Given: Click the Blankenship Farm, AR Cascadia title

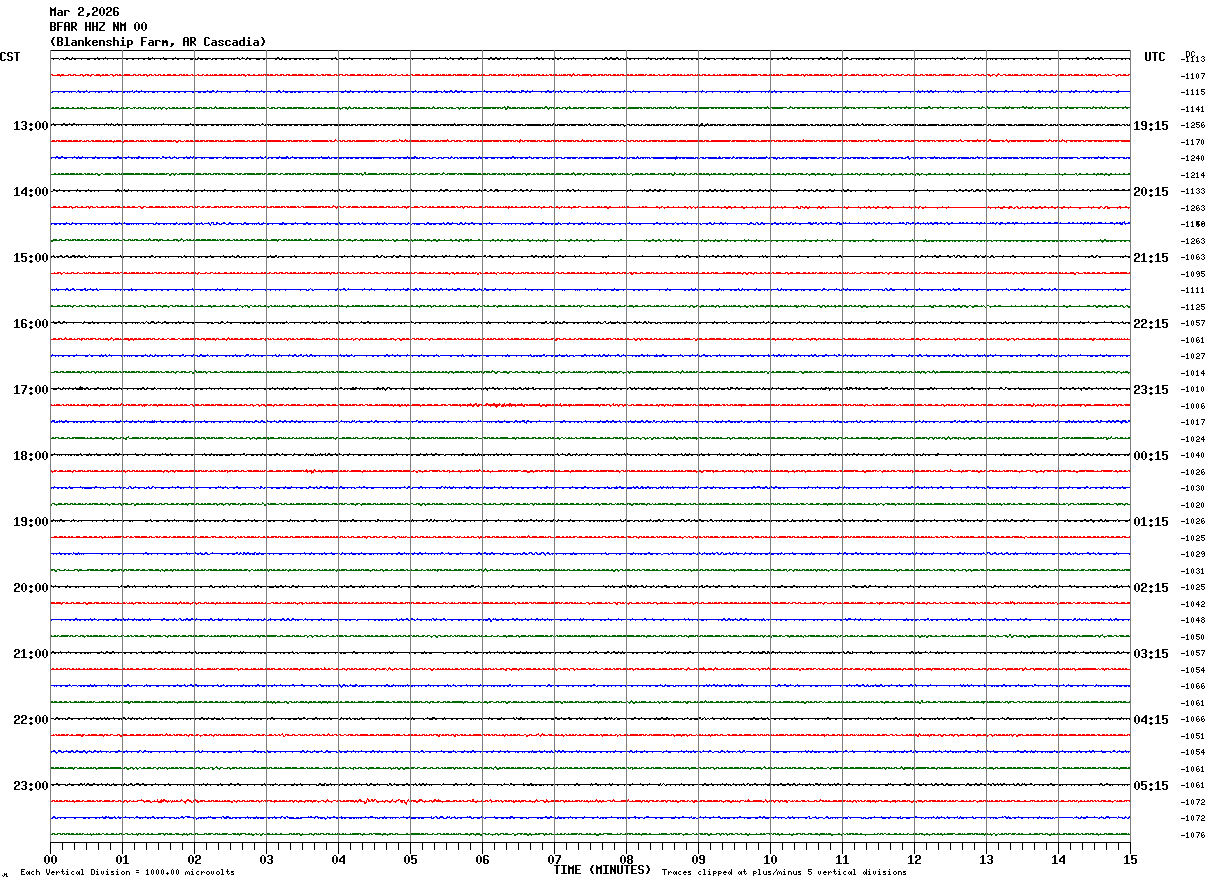Looking at the screenshot, I should point(158,42).
